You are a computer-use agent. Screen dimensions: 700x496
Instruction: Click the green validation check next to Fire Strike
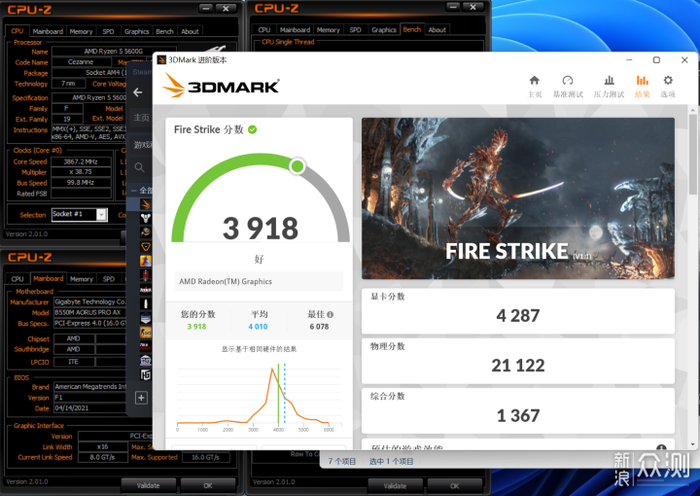pyautogui.click(x=252, y=129)
